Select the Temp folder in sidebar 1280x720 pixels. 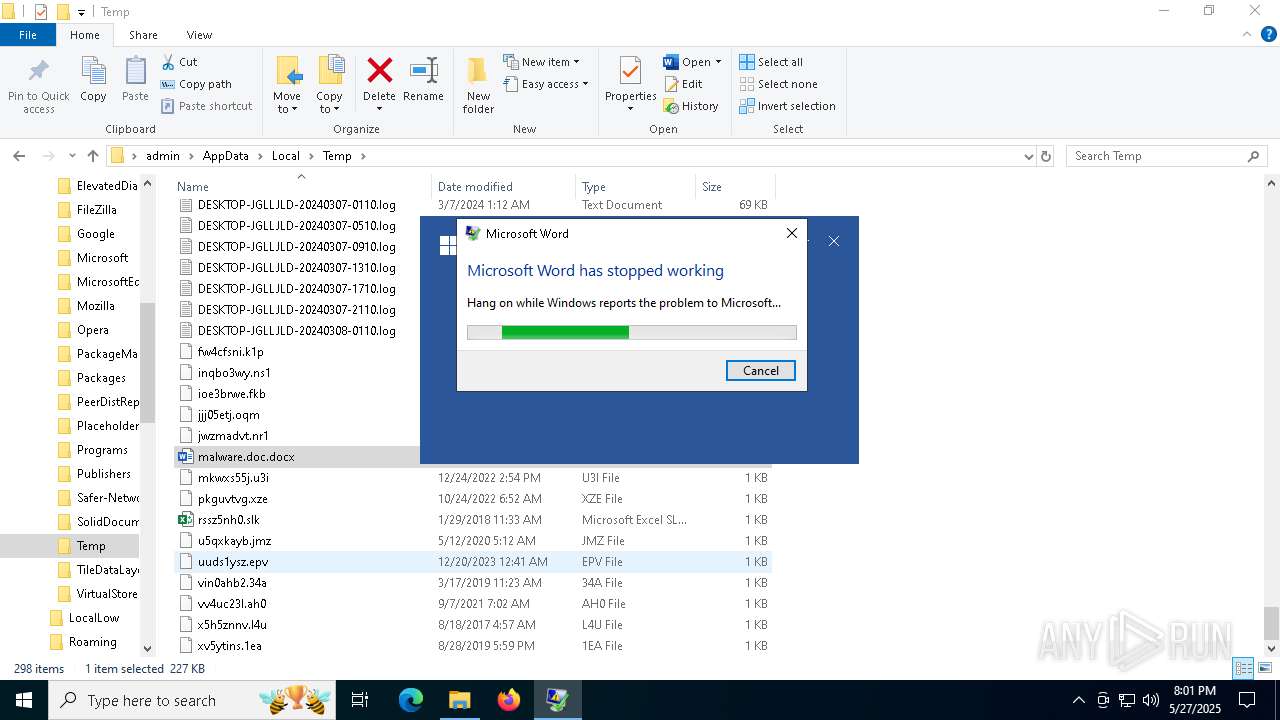coord(91,546)
